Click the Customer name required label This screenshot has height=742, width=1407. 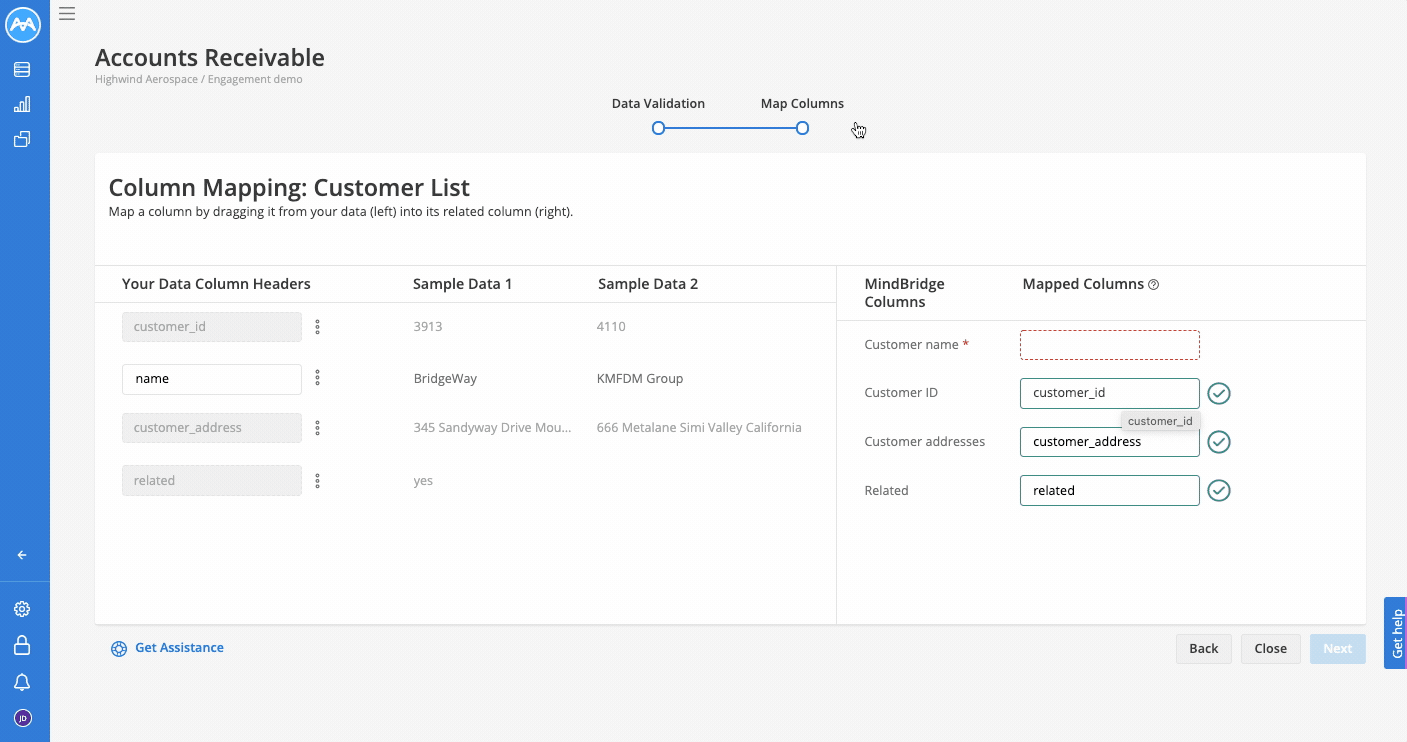click(917, 344)
